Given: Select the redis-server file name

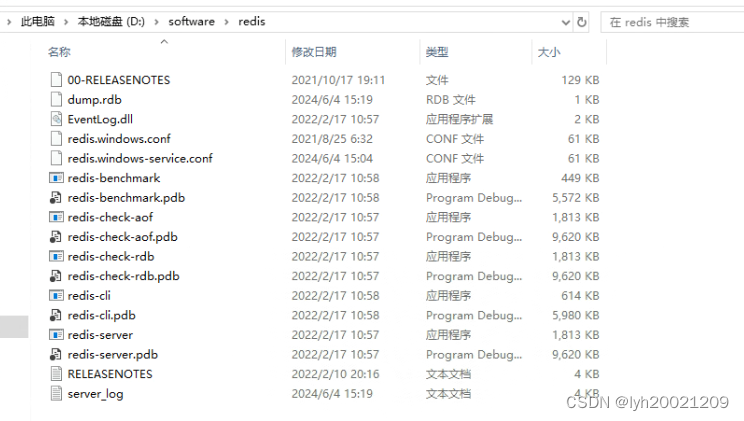Looking at the screenshot, I should pos(100,335).
